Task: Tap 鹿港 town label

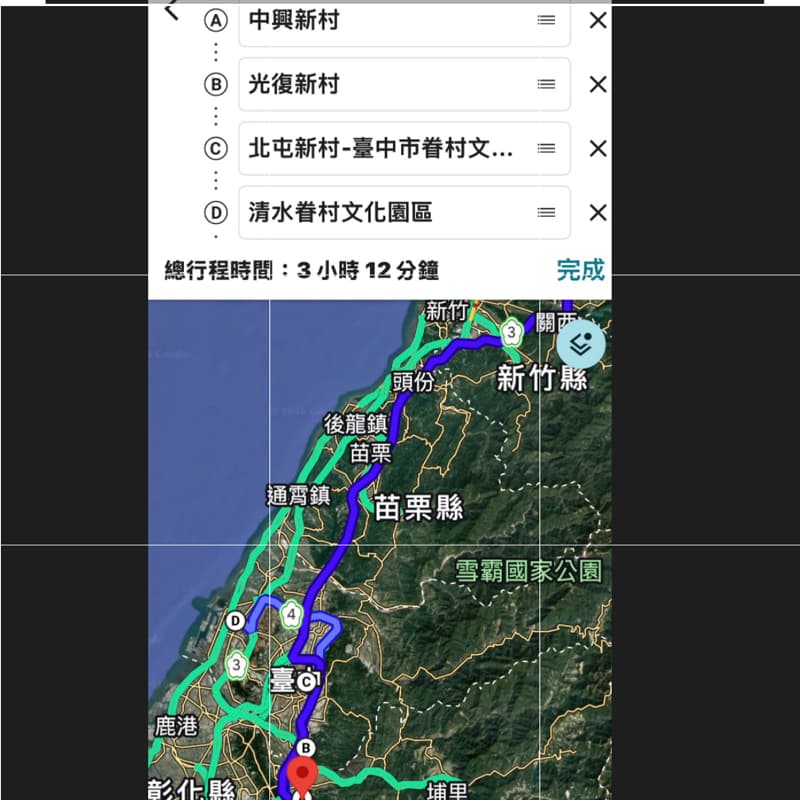Action: click(176, 726)
